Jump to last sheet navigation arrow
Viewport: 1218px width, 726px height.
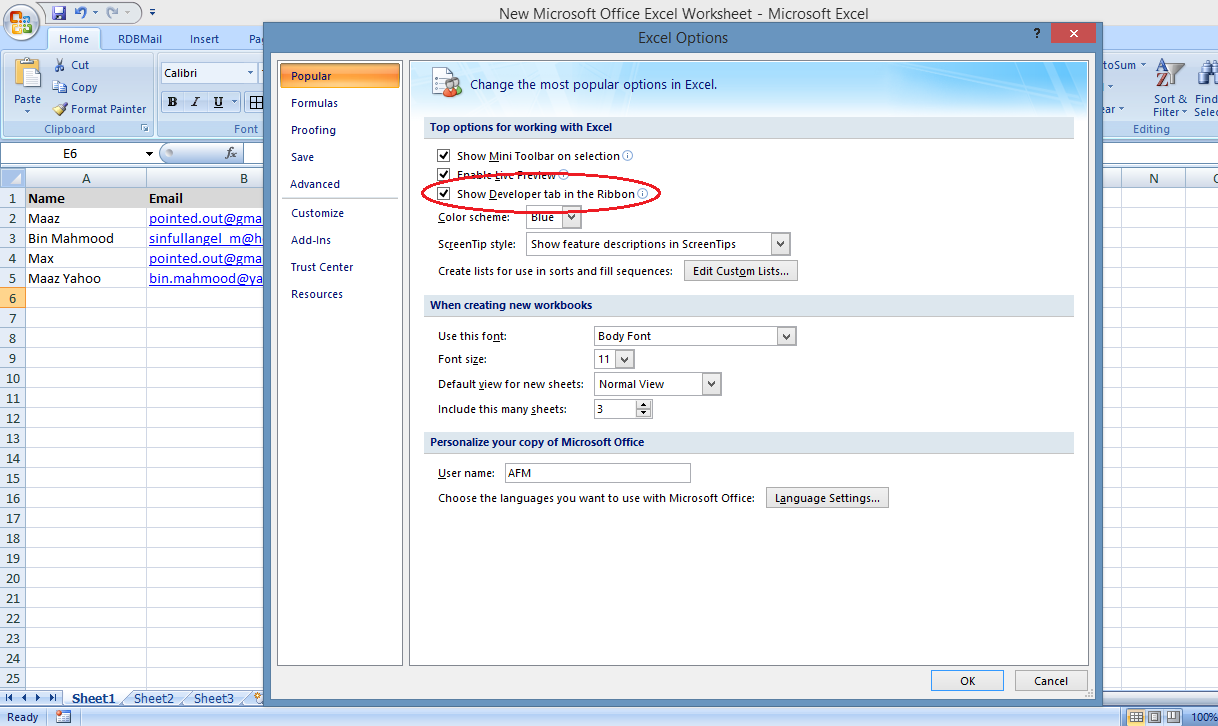coord(53,698)
